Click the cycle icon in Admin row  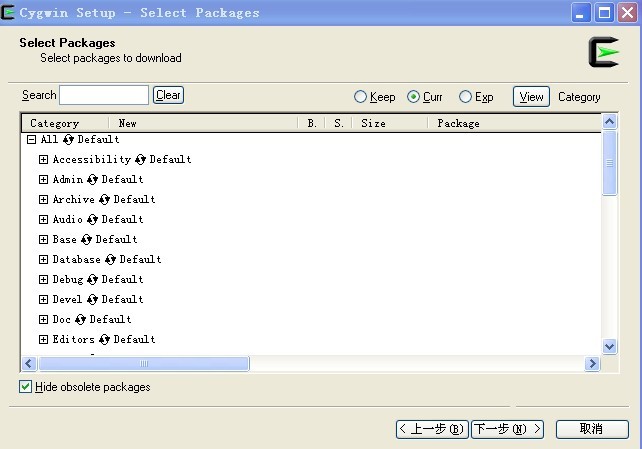pyautogui.click(x=93, y=180)
